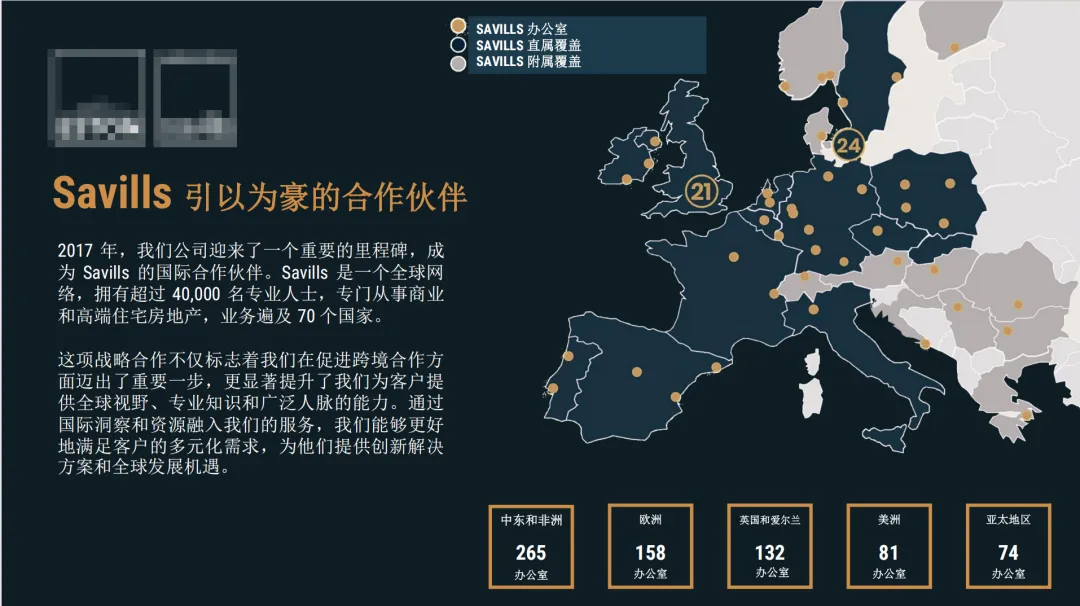This screenshot has height=606, width=1080.
Task: Select the 英国和爱尔兰 132 办公室 box
Action: point(769,547)
